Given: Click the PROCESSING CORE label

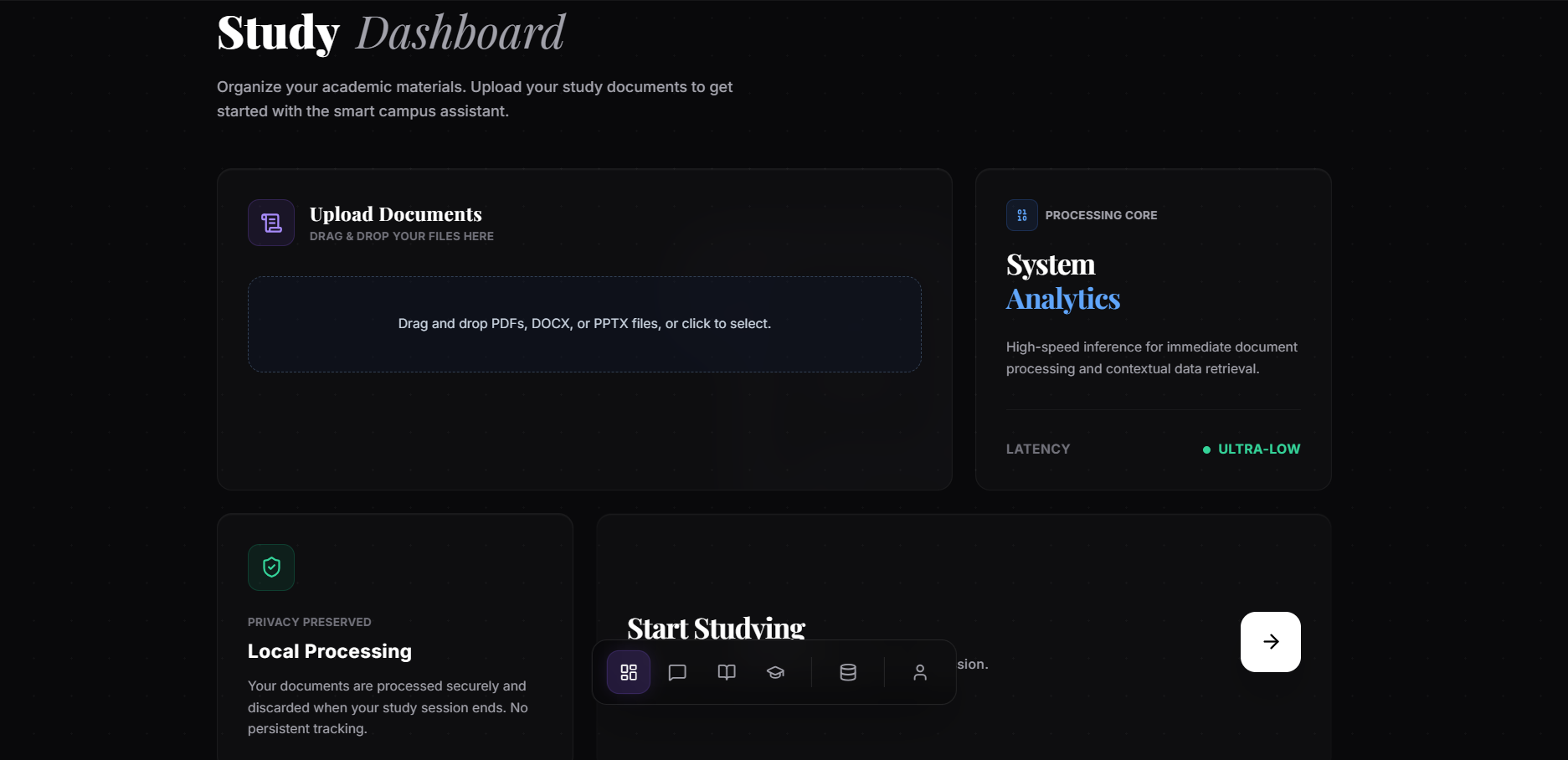Looking at the screenshot, I should tap(1101, 215).
